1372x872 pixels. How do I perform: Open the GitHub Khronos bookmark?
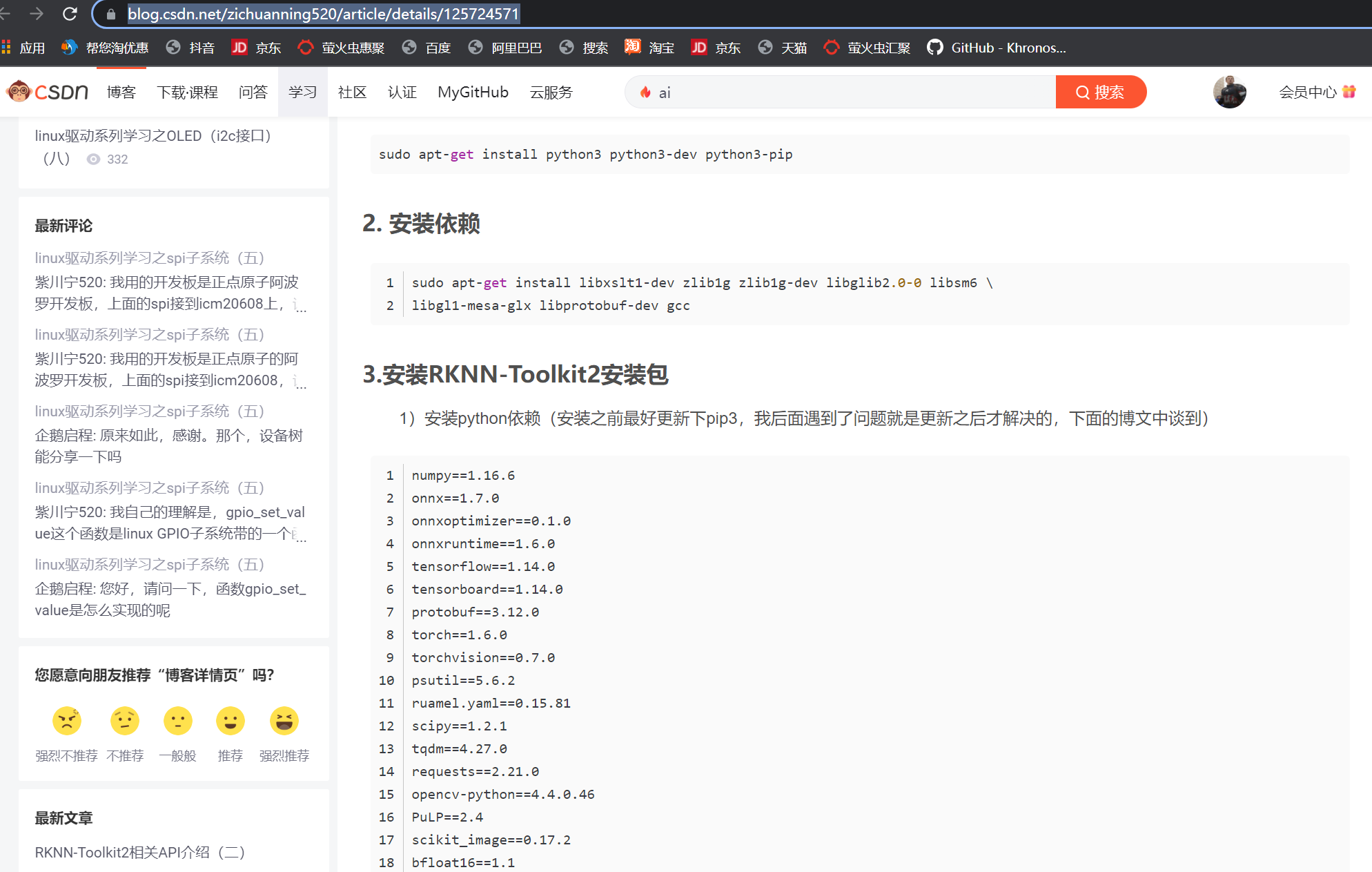tap(996, 48)
